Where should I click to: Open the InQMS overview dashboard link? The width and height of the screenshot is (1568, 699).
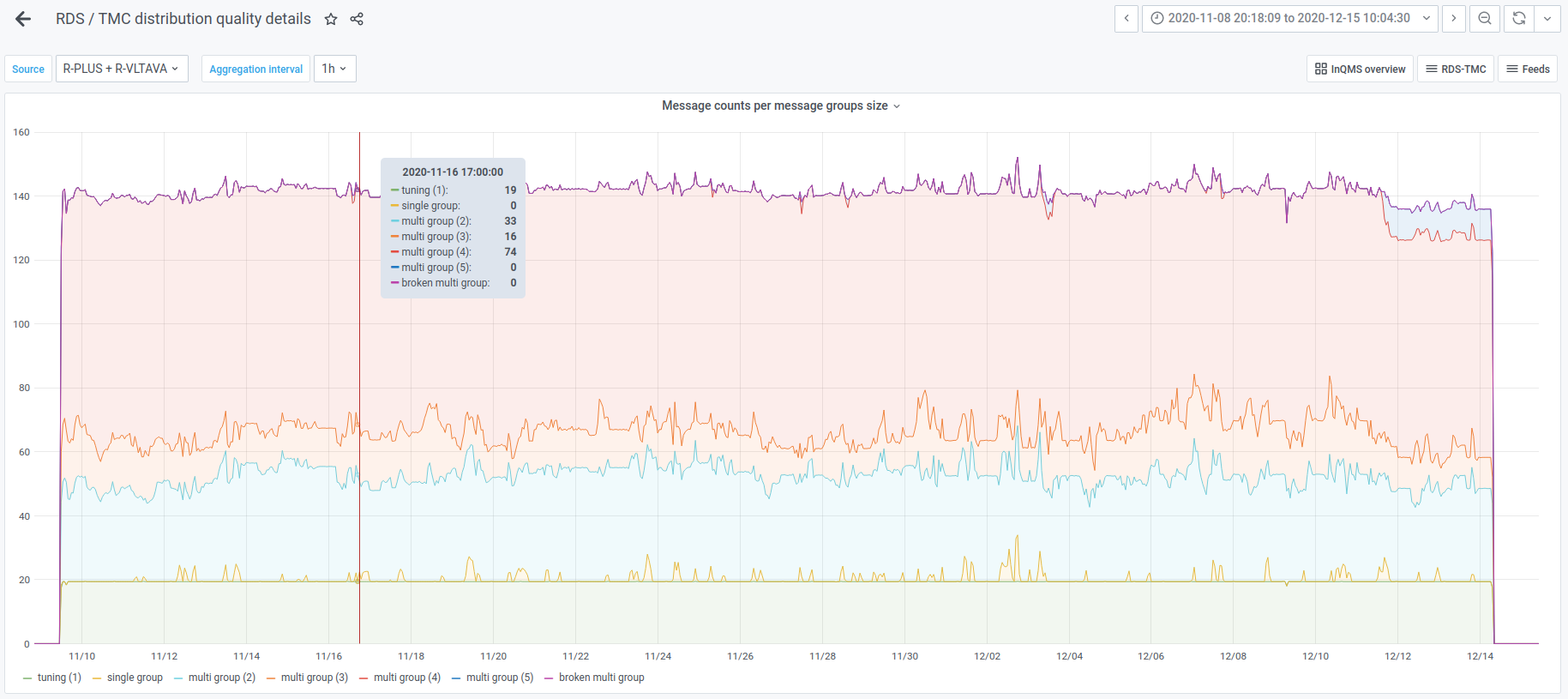1361,69
